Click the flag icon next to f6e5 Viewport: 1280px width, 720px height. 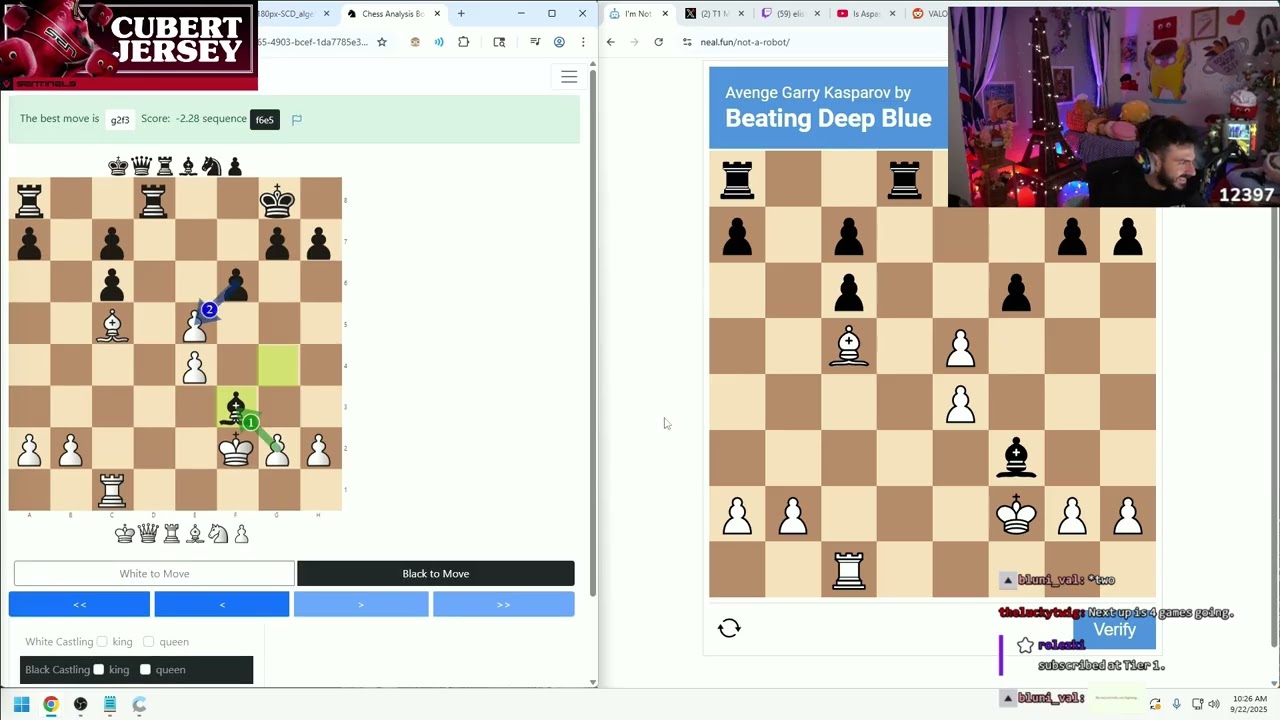point(297,120)
